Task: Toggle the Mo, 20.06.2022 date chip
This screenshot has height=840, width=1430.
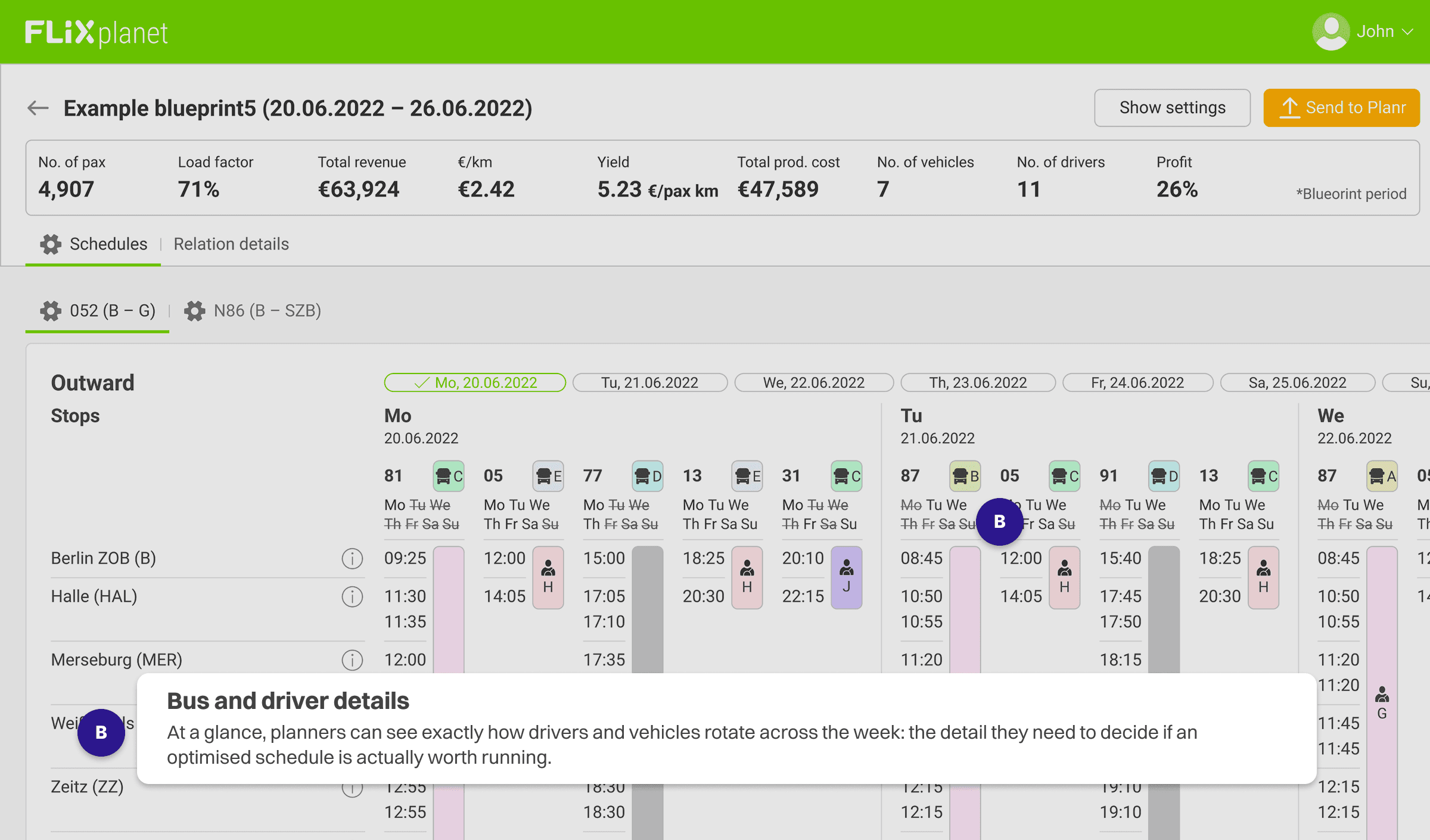Action: tap(475, 382)
